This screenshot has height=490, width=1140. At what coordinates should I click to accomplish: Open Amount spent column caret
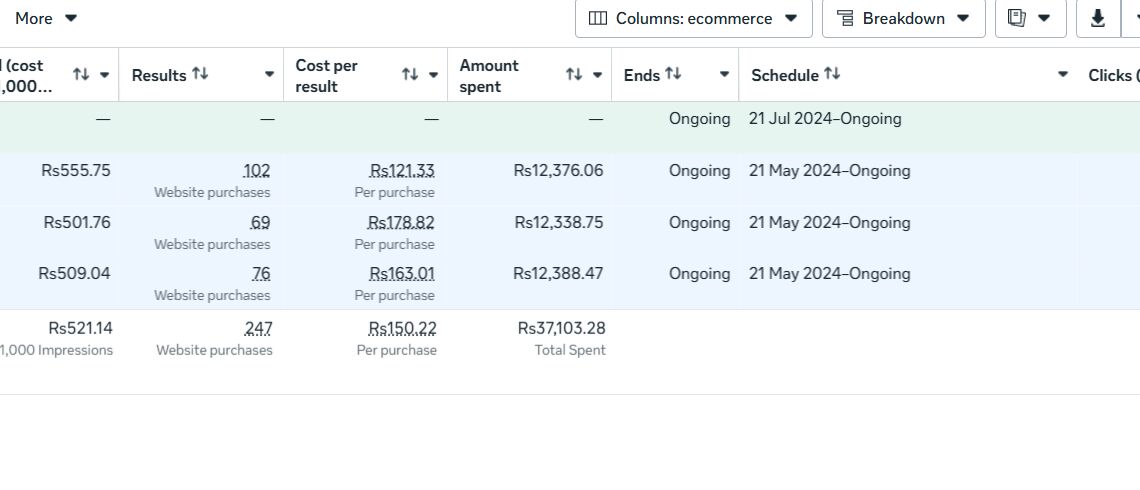[598, 75]
